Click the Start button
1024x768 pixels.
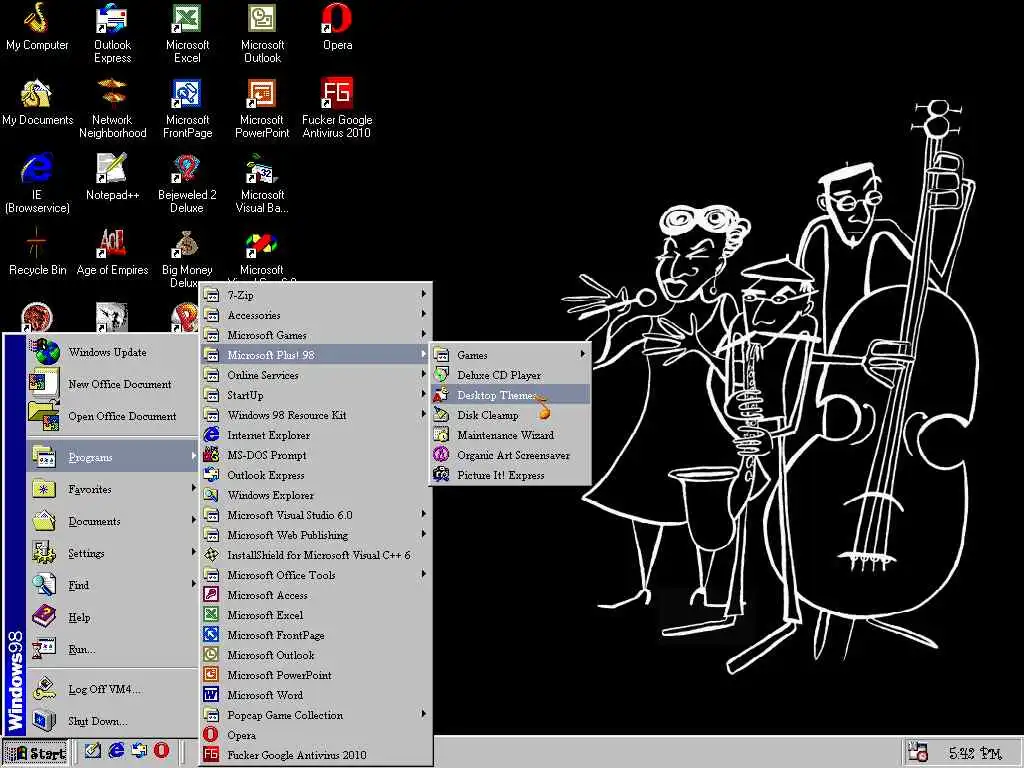click(35, 752)
